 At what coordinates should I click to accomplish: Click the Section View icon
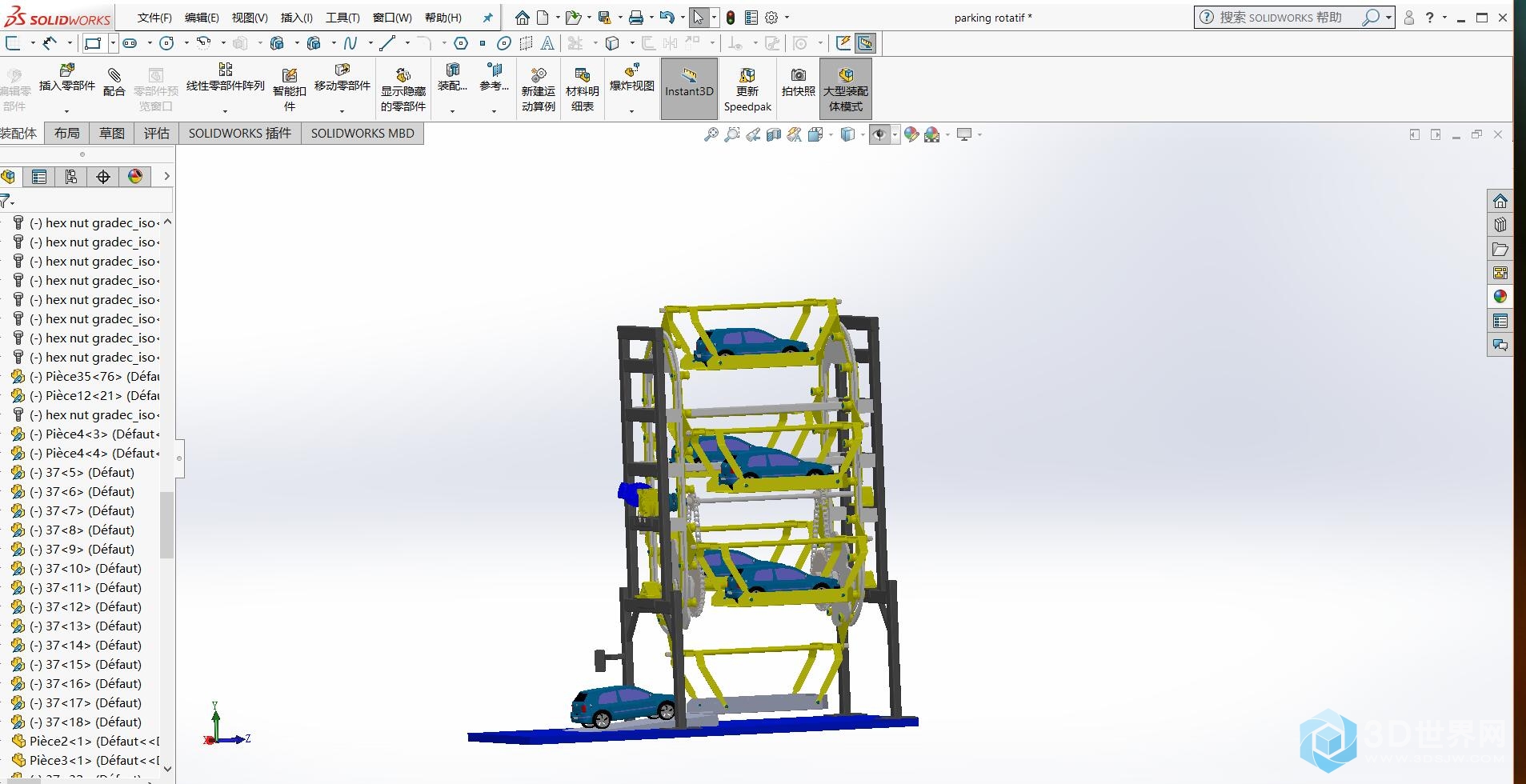pyautogui.click(x=773, y=134)
